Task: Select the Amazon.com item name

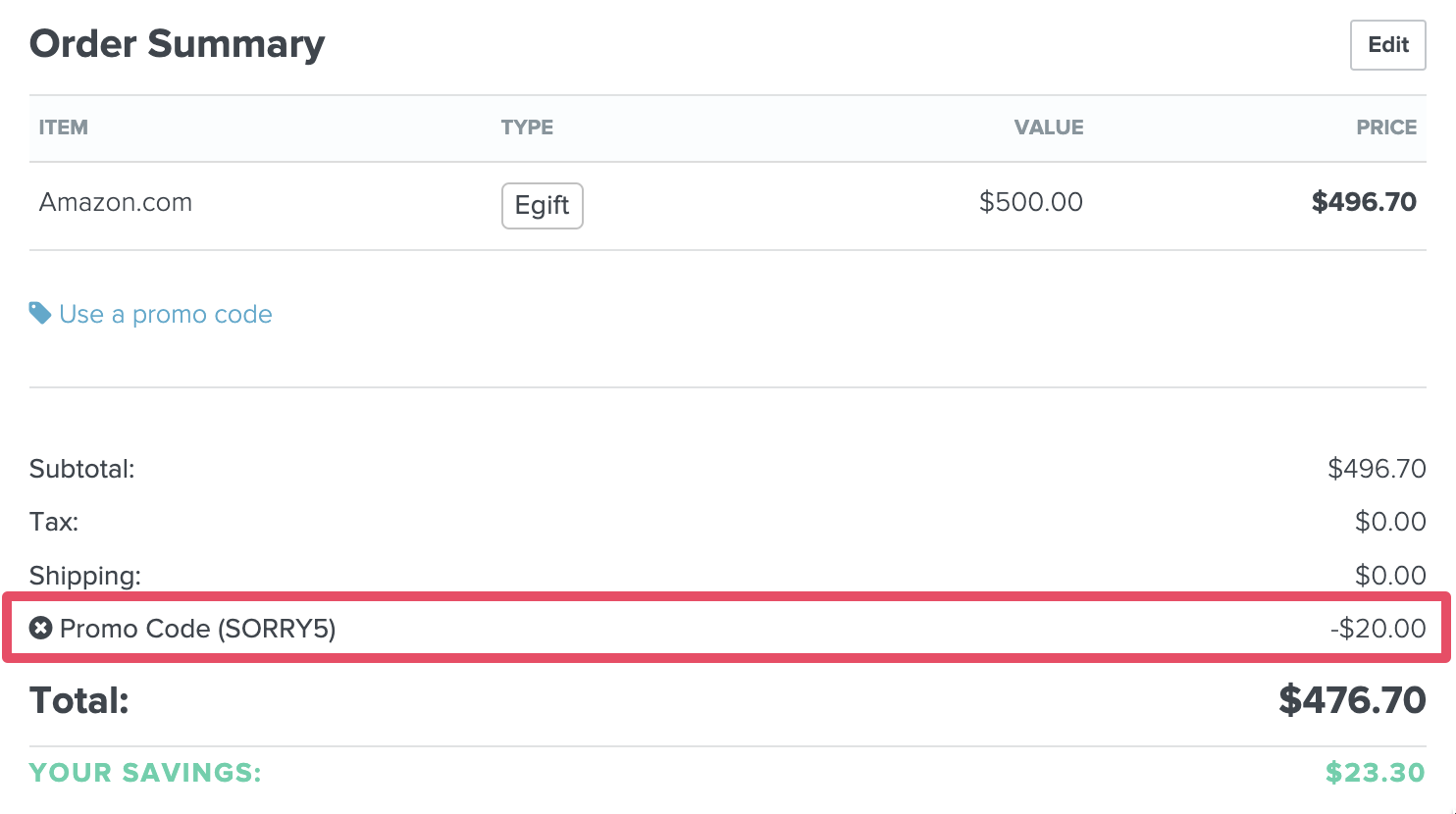Action: 116,203
